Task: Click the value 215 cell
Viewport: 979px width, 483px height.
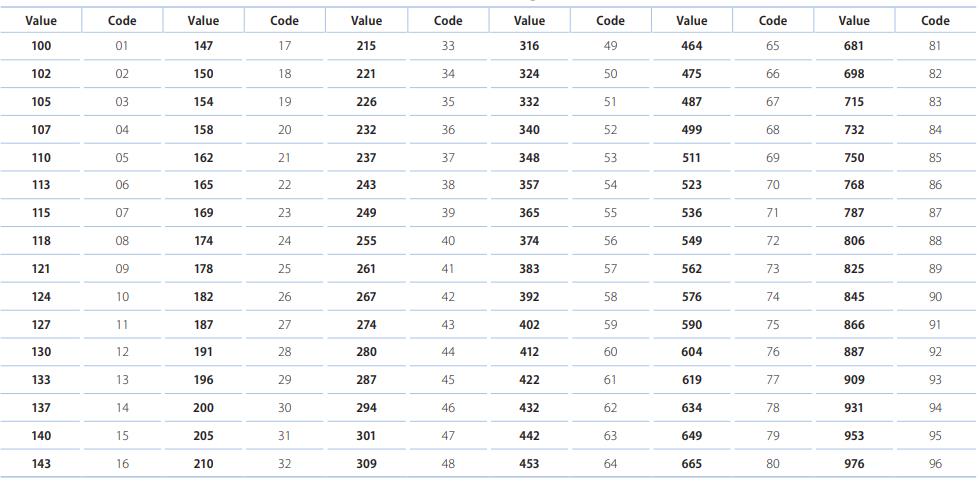Action: 366,46
